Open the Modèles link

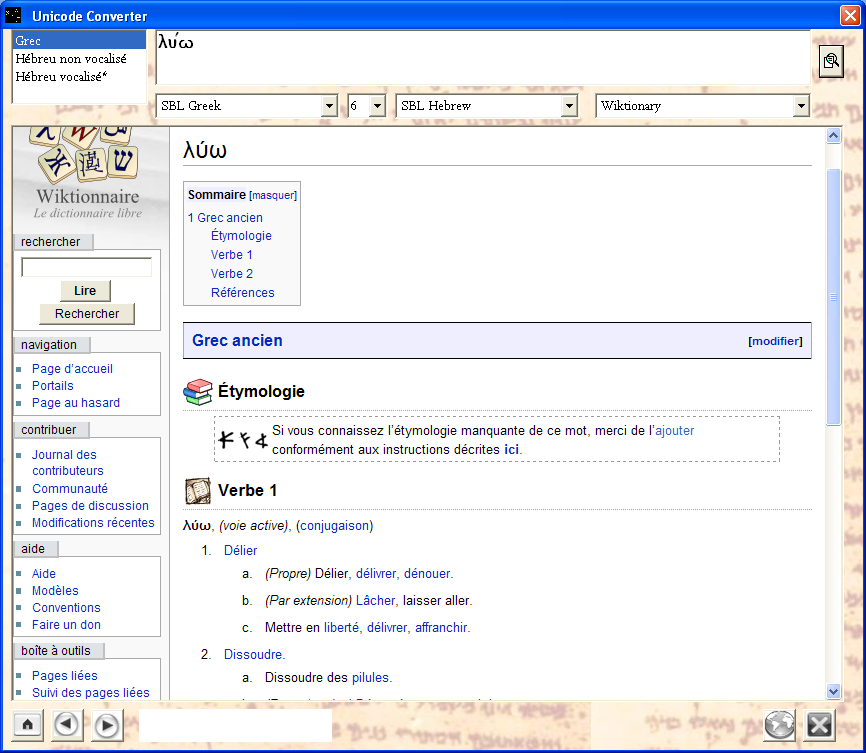coord(55,591)
